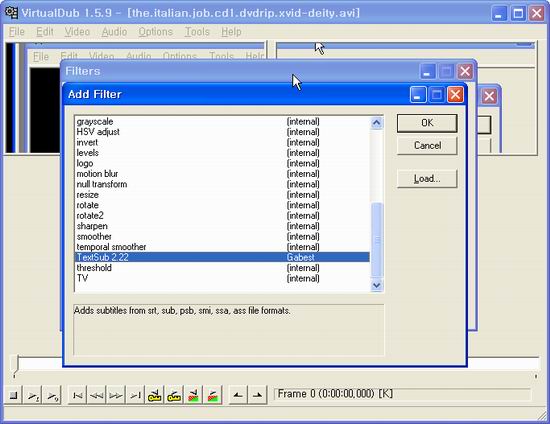Go to next keyframe
This screenshot has width=550, height=424.
[x=174, y=395]
